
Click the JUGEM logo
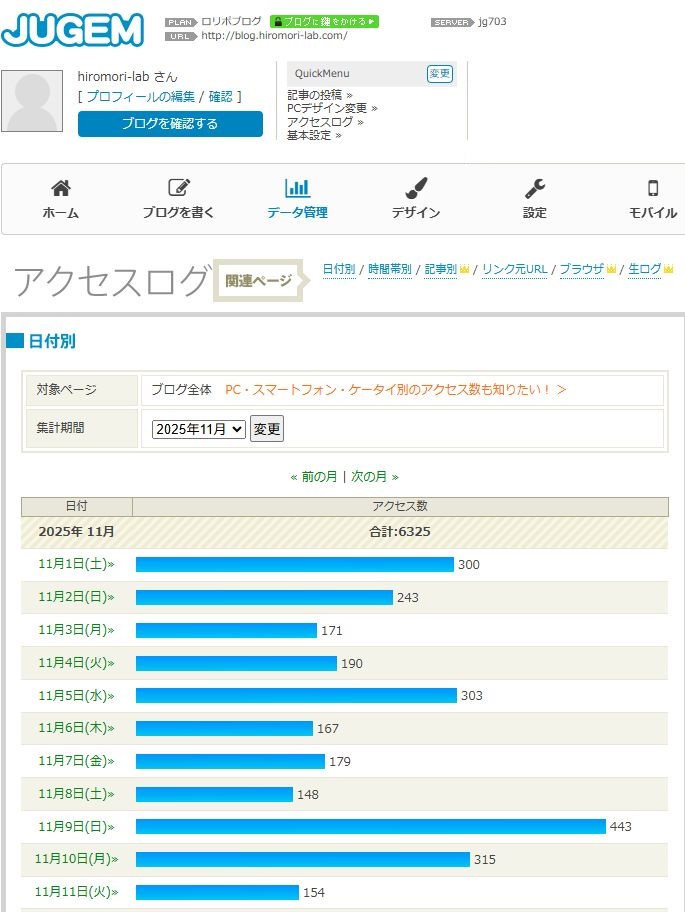[x=72, y=29]
